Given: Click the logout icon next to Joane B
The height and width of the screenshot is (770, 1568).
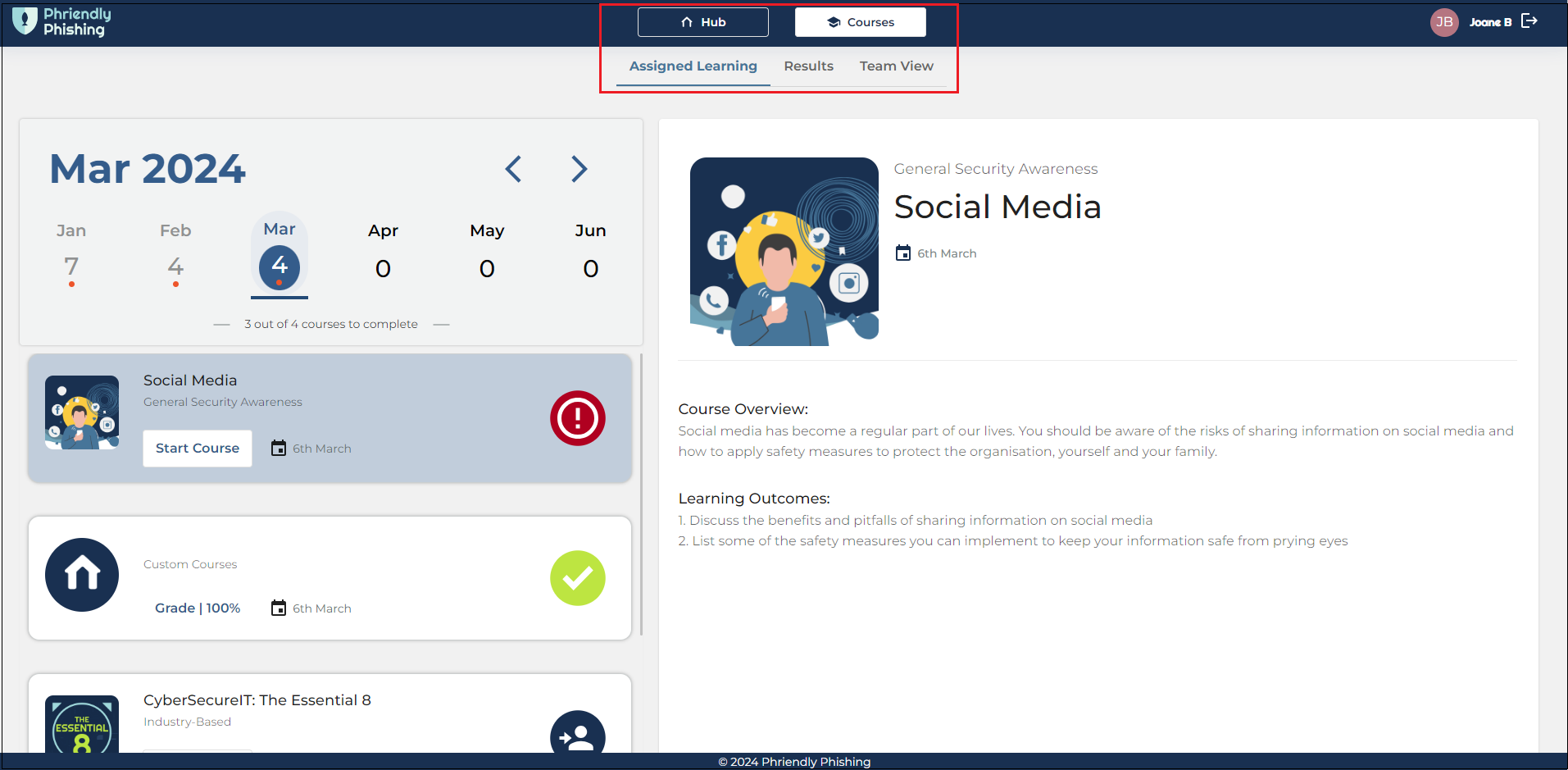Looking at the screenshot, I should coord(1529,21).
